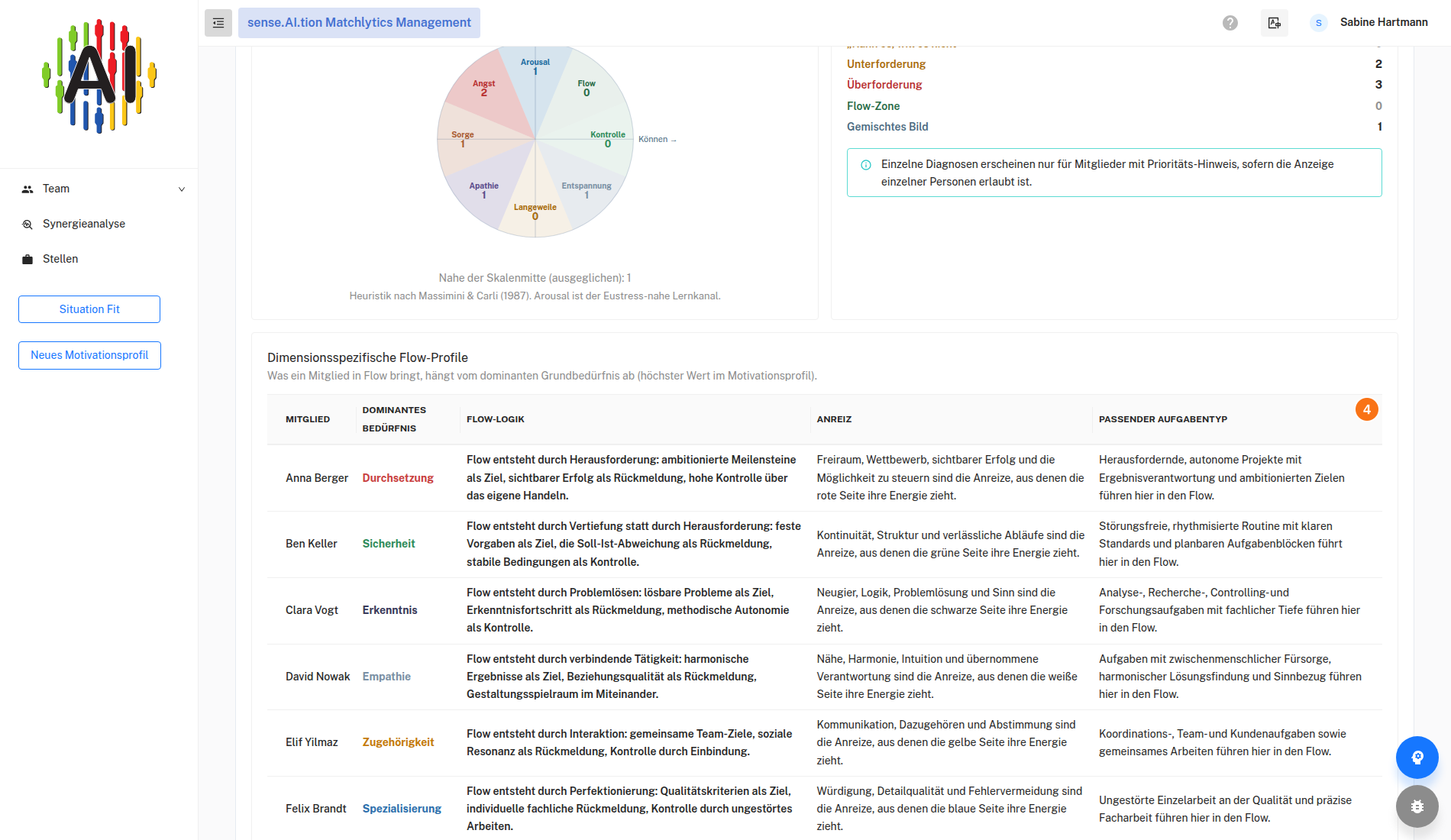Click the Entspannung segment of the wheel

click(587, 190)
